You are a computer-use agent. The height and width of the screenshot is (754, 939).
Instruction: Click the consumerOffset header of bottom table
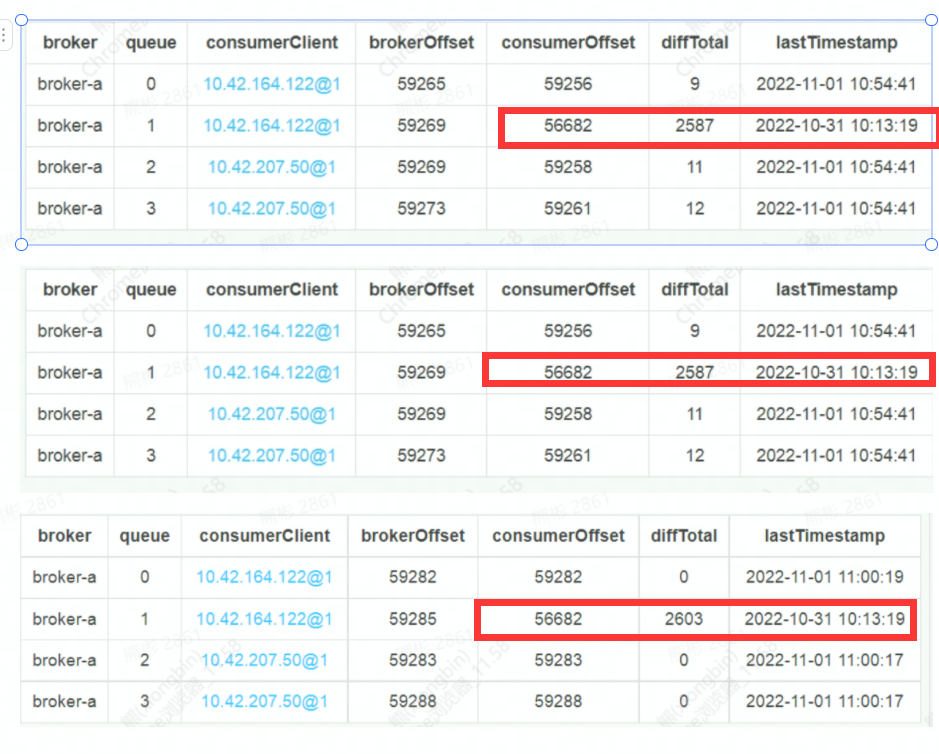(x=558, y=536)
